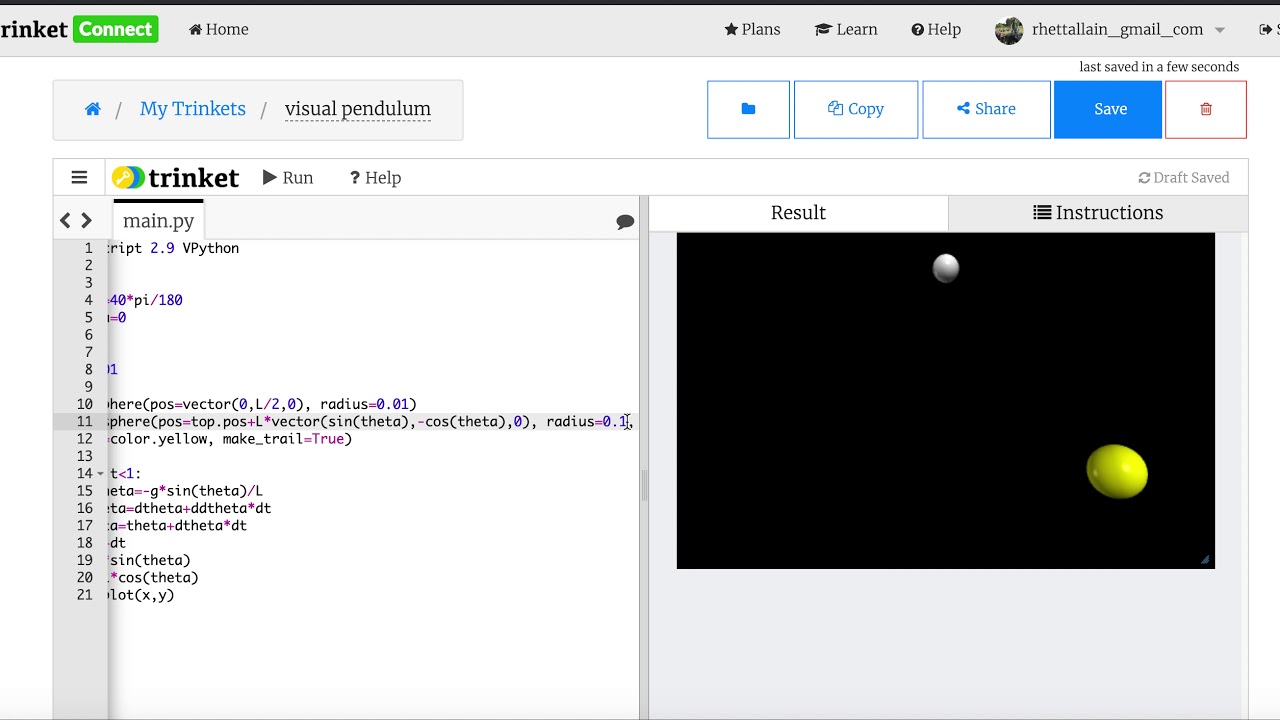
Task: Click the visual pendulum title field
Action: [357, 109]
